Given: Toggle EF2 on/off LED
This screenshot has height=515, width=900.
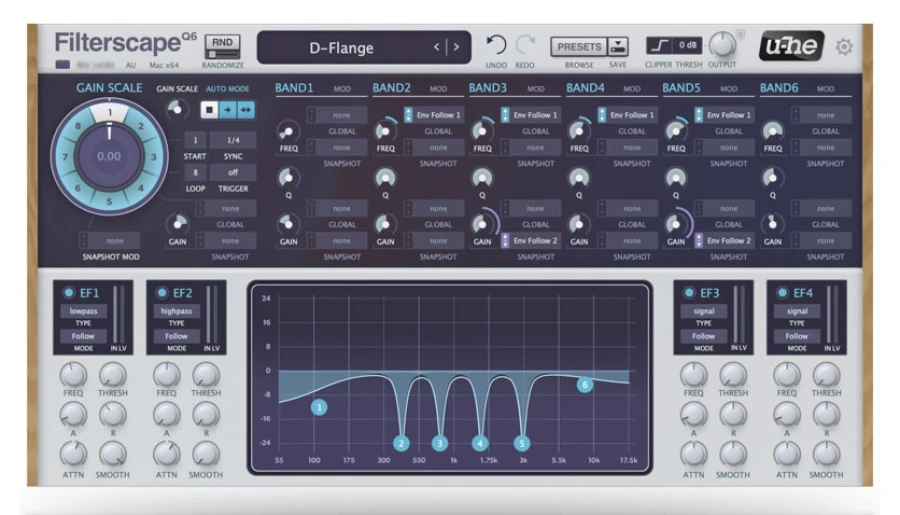Looking at the screenshot, I should point(162,293).
